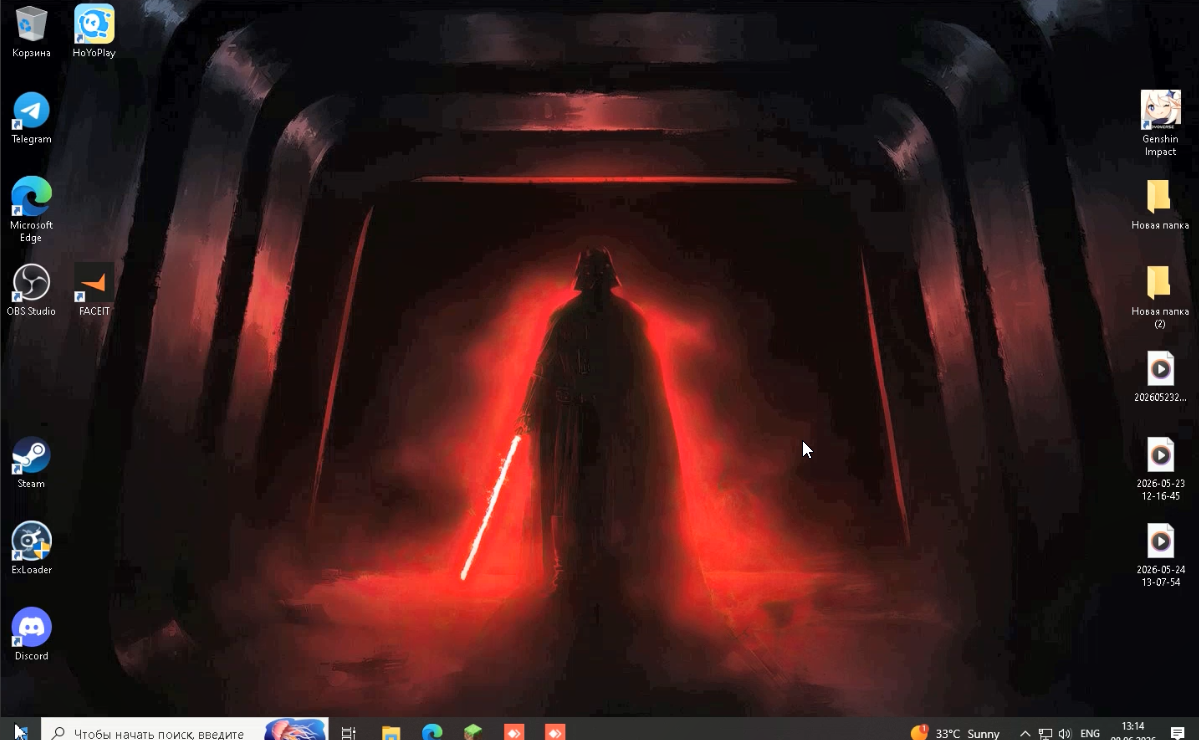Select the folder named Новая папка
This screenshot has height=740, width=1199.
1160,204
